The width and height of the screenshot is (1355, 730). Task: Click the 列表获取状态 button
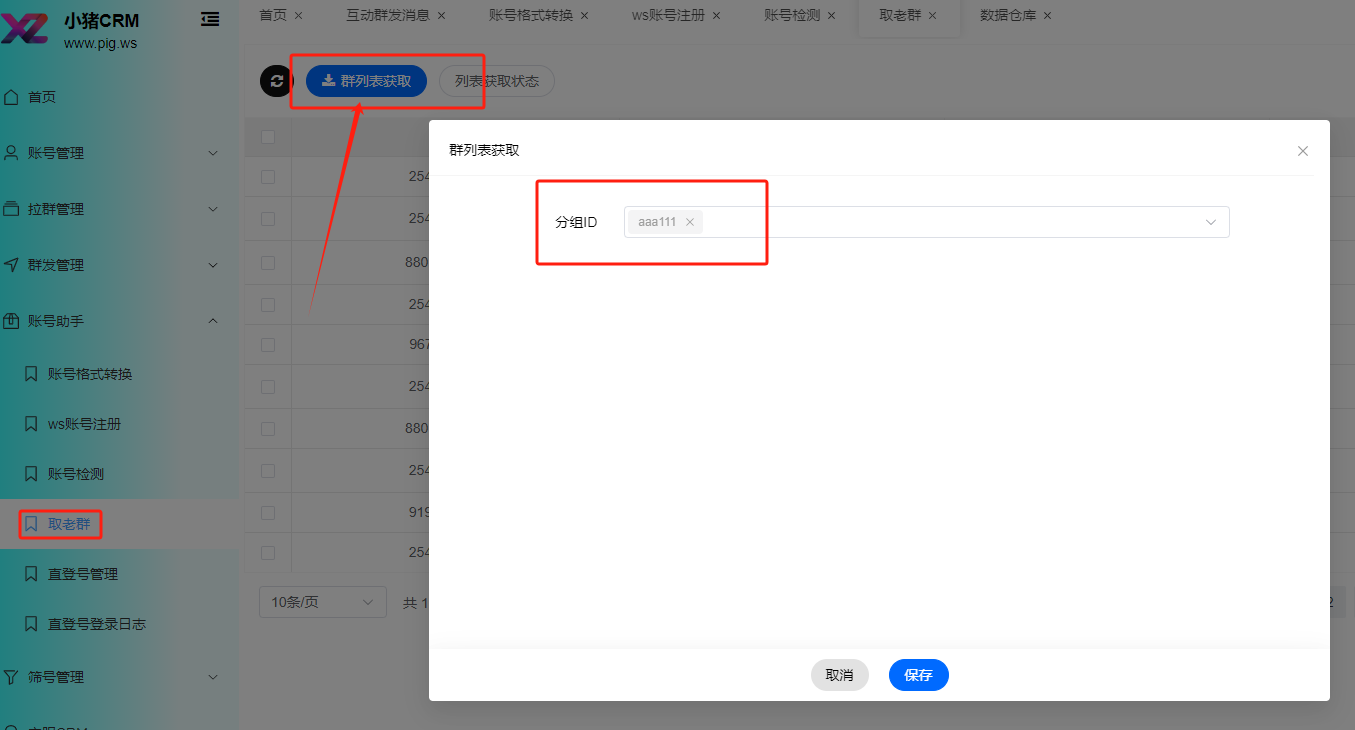[x=497, y=81]
